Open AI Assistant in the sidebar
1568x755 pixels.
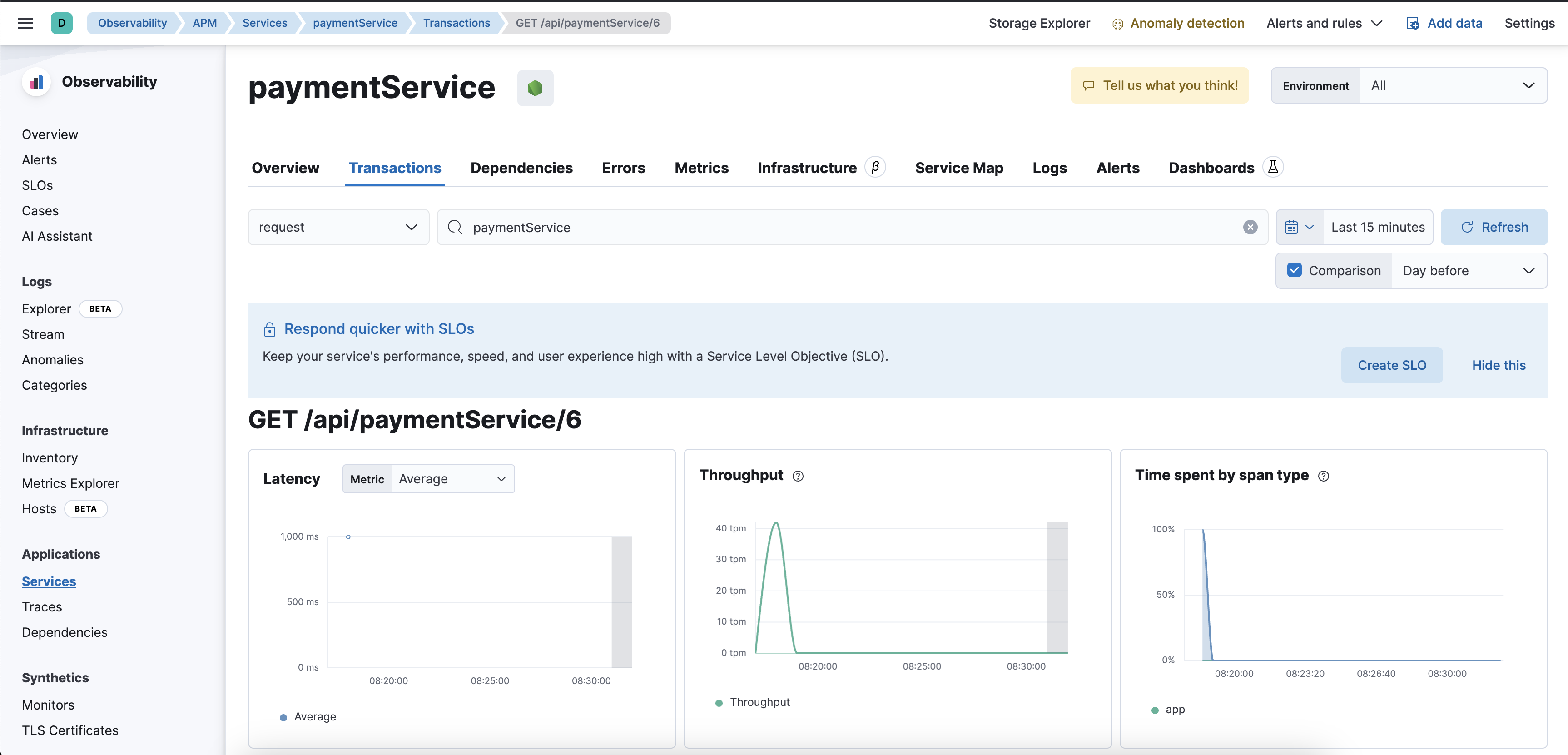[57, 236]
